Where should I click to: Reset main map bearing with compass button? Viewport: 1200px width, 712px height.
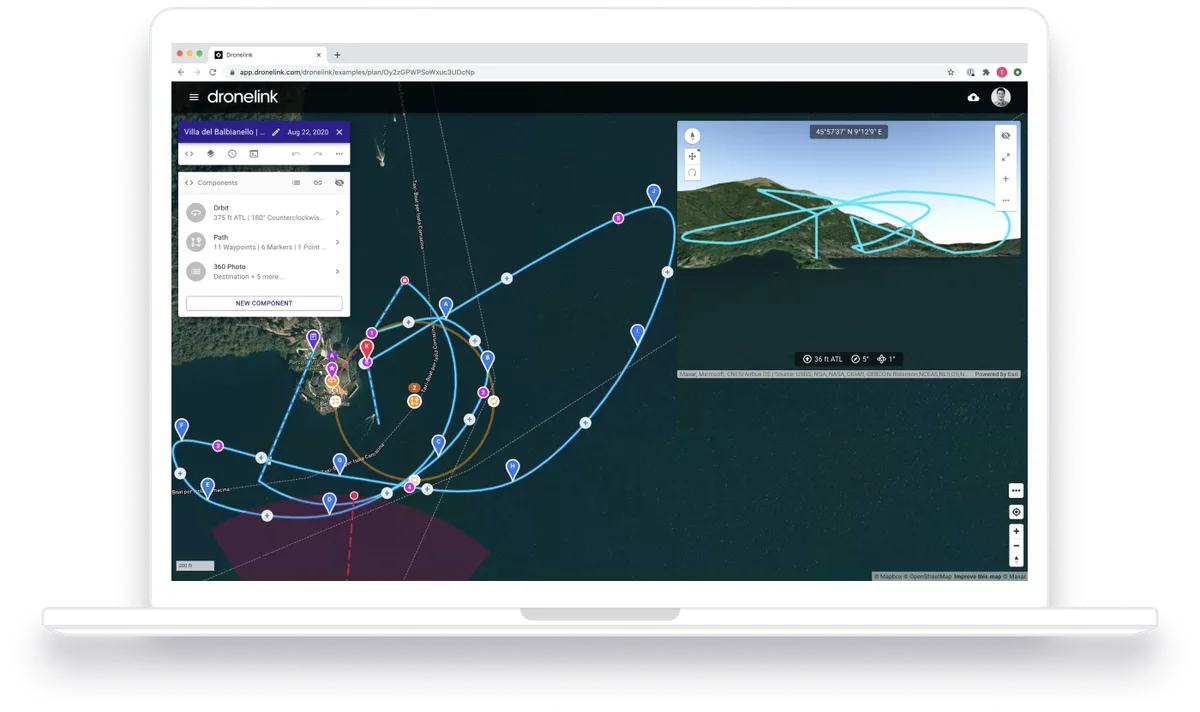[1016, 560]
